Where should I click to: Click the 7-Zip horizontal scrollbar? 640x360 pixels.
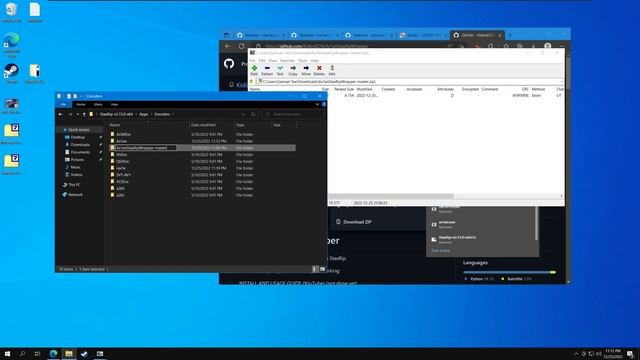click(391, 196)
